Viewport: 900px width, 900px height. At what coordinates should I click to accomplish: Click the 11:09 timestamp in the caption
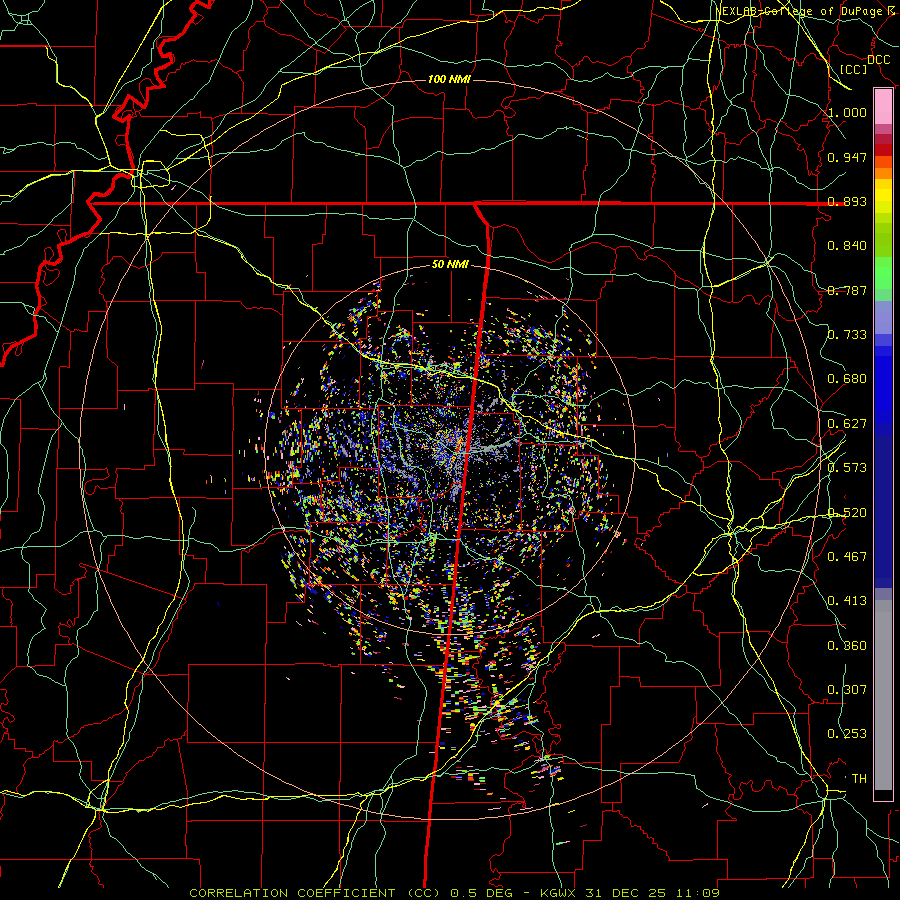pos(696,893)
